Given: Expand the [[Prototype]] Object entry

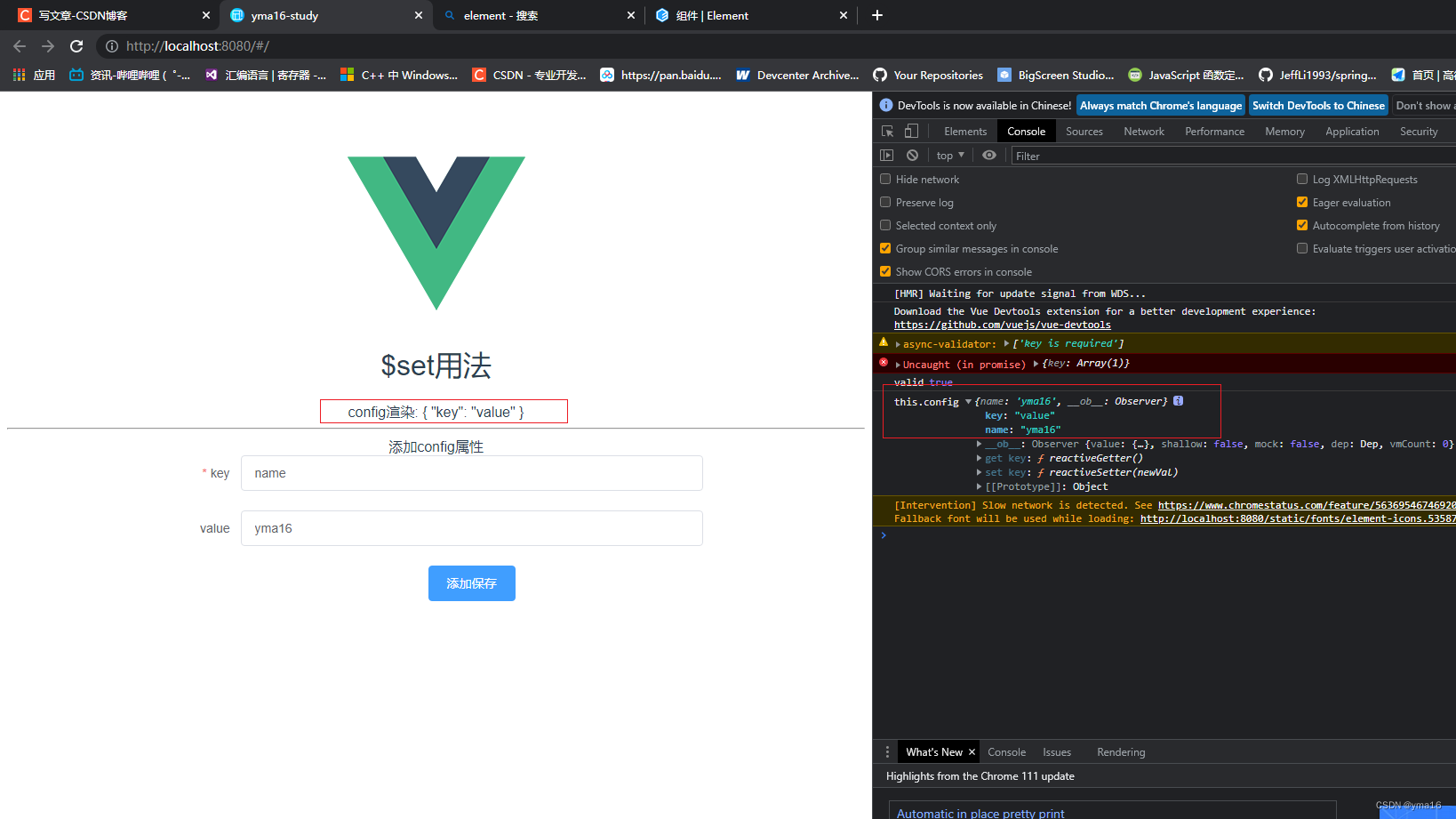Looking at the screenshot, I should [980, 486].
